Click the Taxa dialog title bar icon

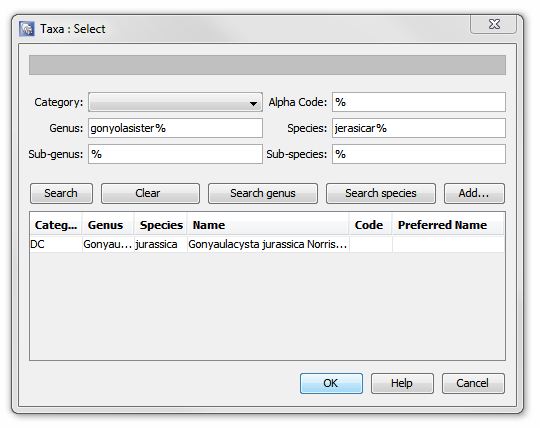27,29
